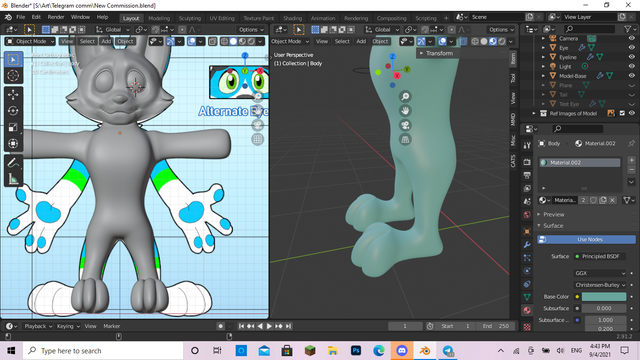Open the Playback dropdown in timeline
640x360 pixels.
38,326
